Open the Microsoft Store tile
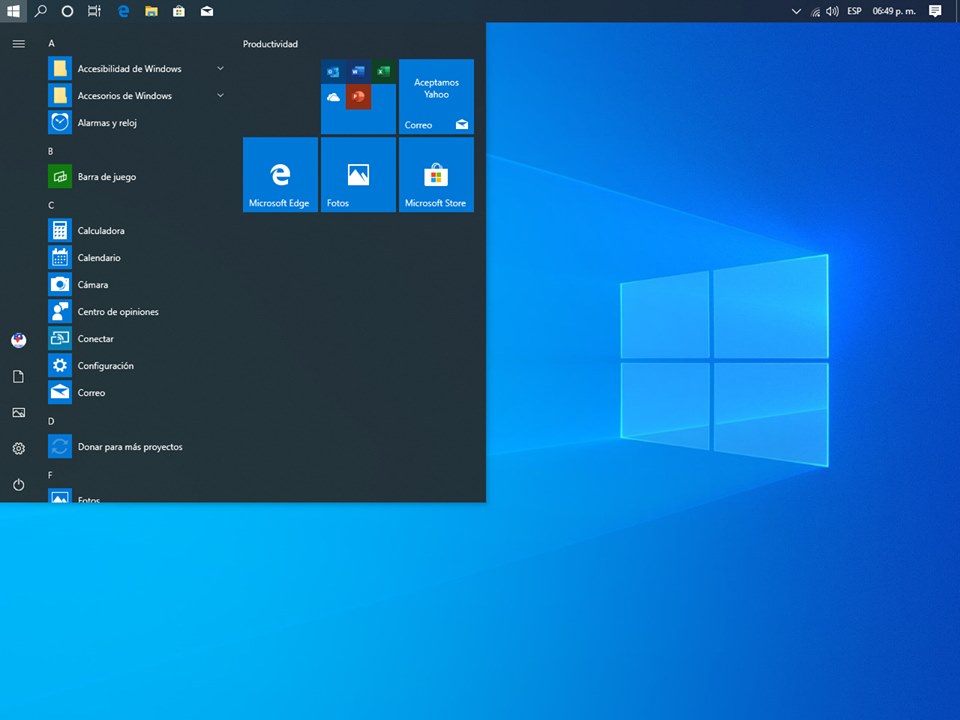 pos(436,174)
